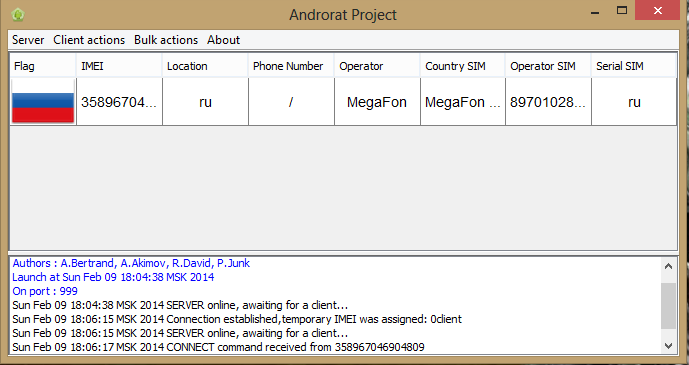689x365 pixels.
Task: Click the log scrollbar up arrow
Action: point(668,266)
